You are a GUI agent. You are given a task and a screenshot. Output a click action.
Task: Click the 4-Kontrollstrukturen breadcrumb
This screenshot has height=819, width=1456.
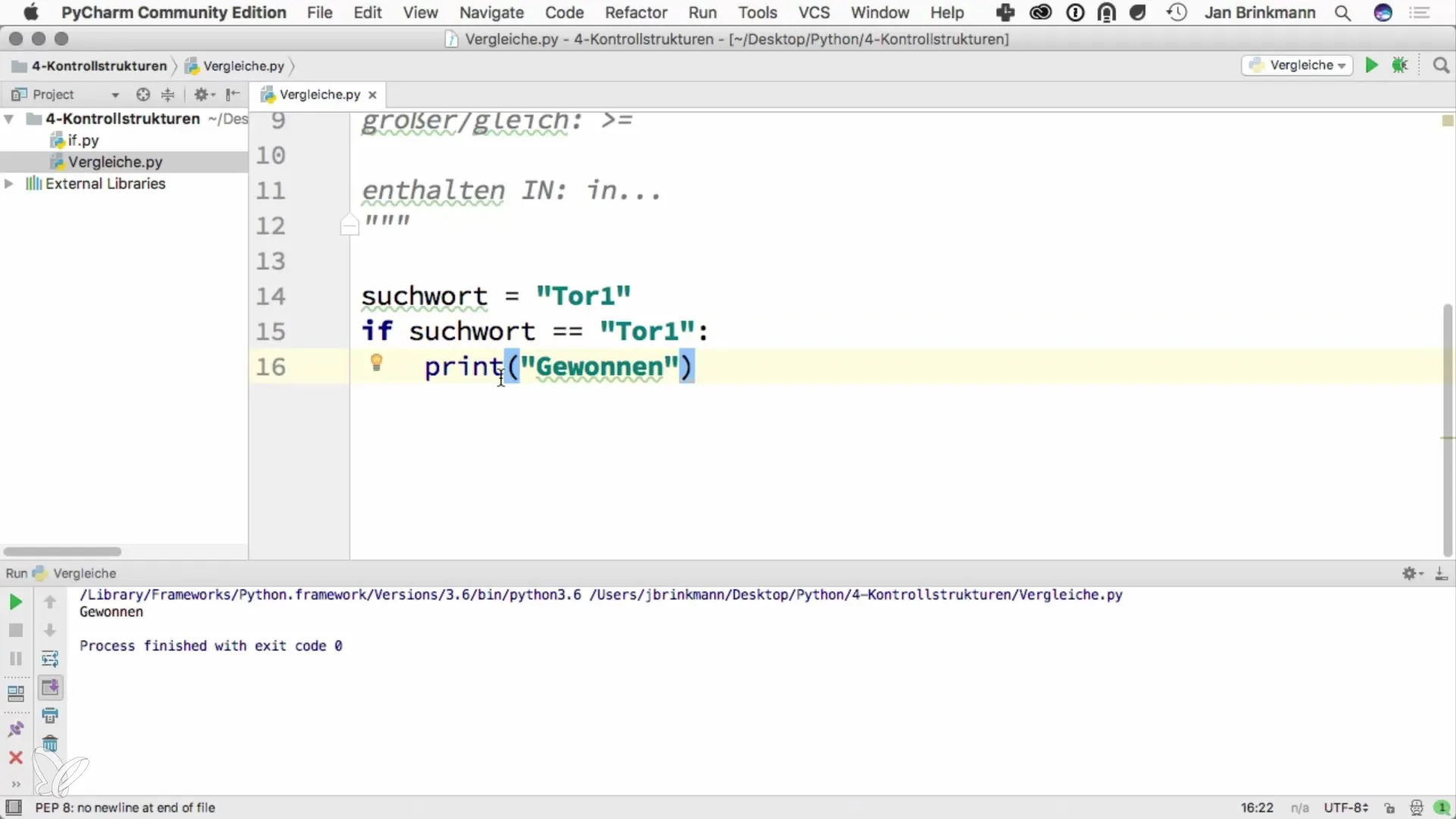[89, 66]
